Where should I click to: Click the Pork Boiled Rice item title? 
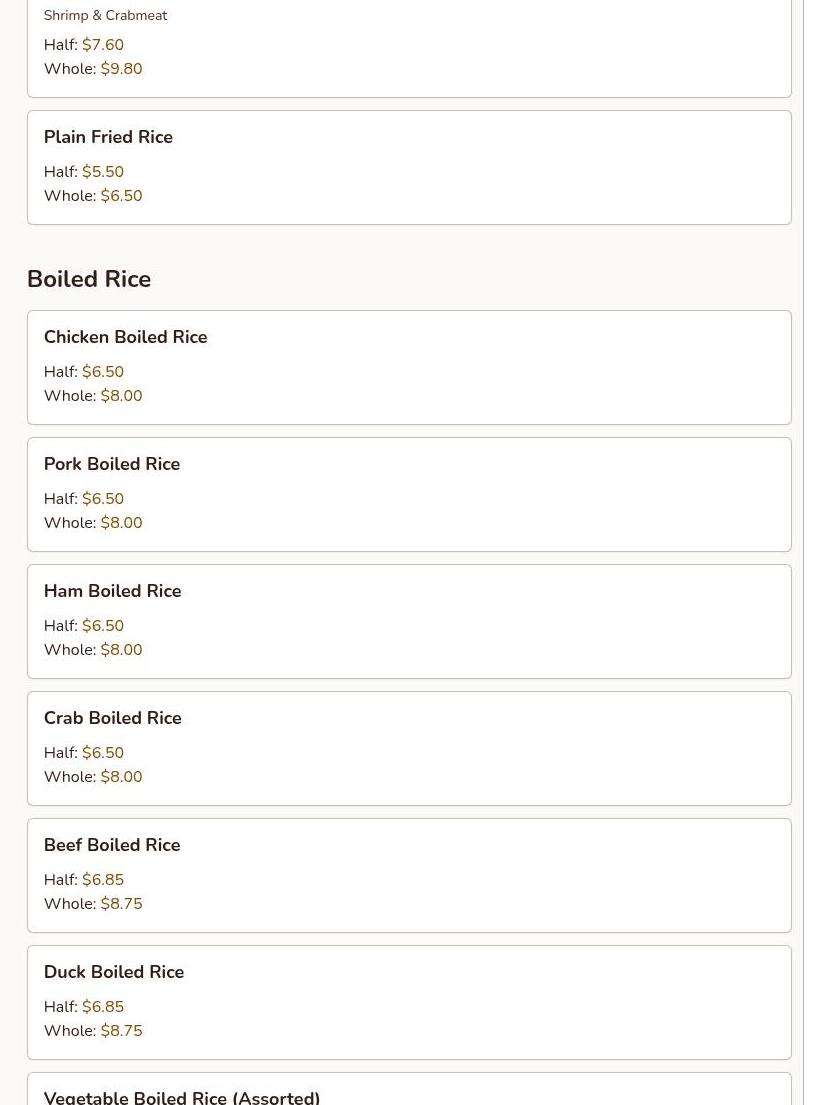click(112, 464)
